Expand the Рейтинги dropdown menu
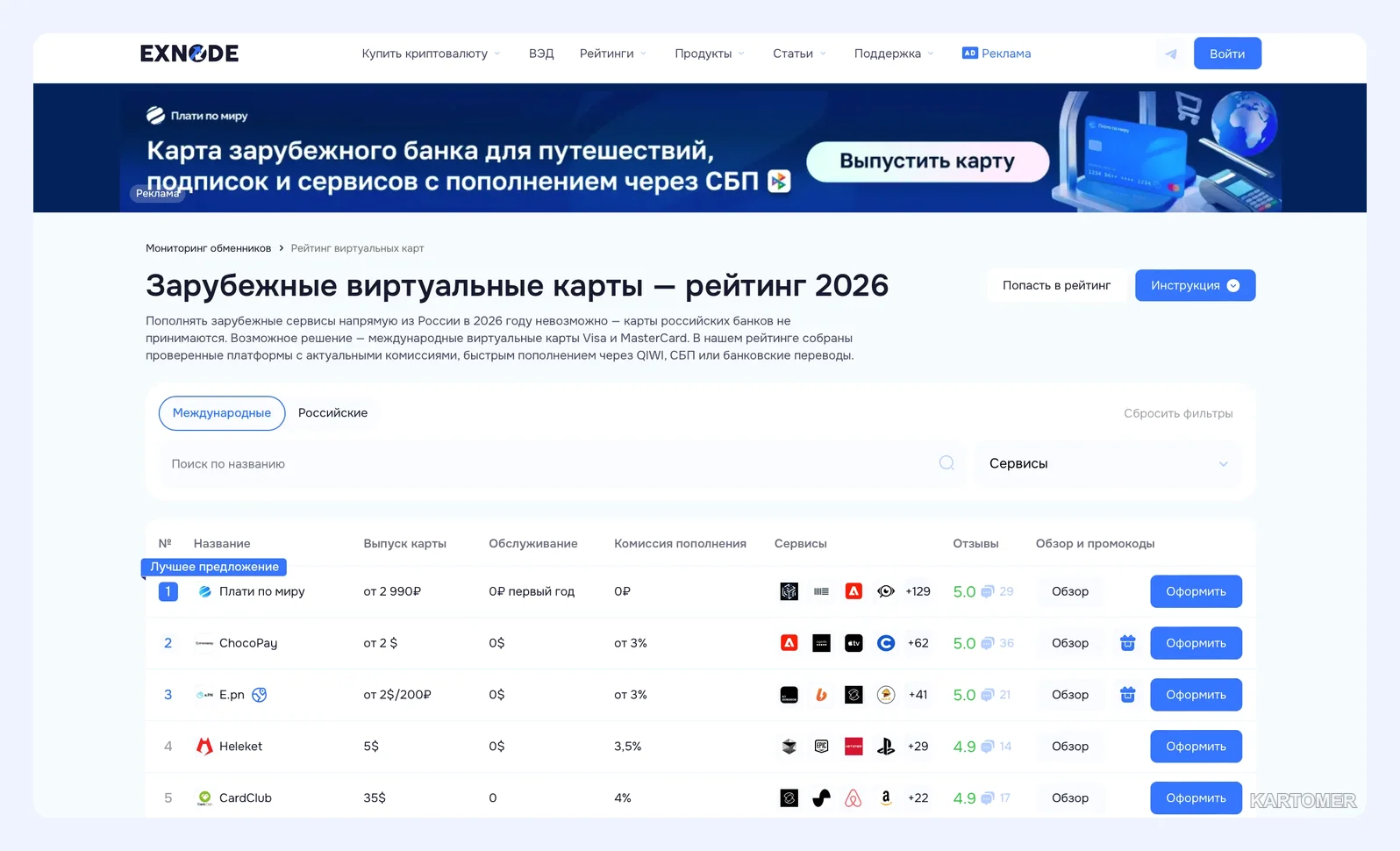 [613, 54]
